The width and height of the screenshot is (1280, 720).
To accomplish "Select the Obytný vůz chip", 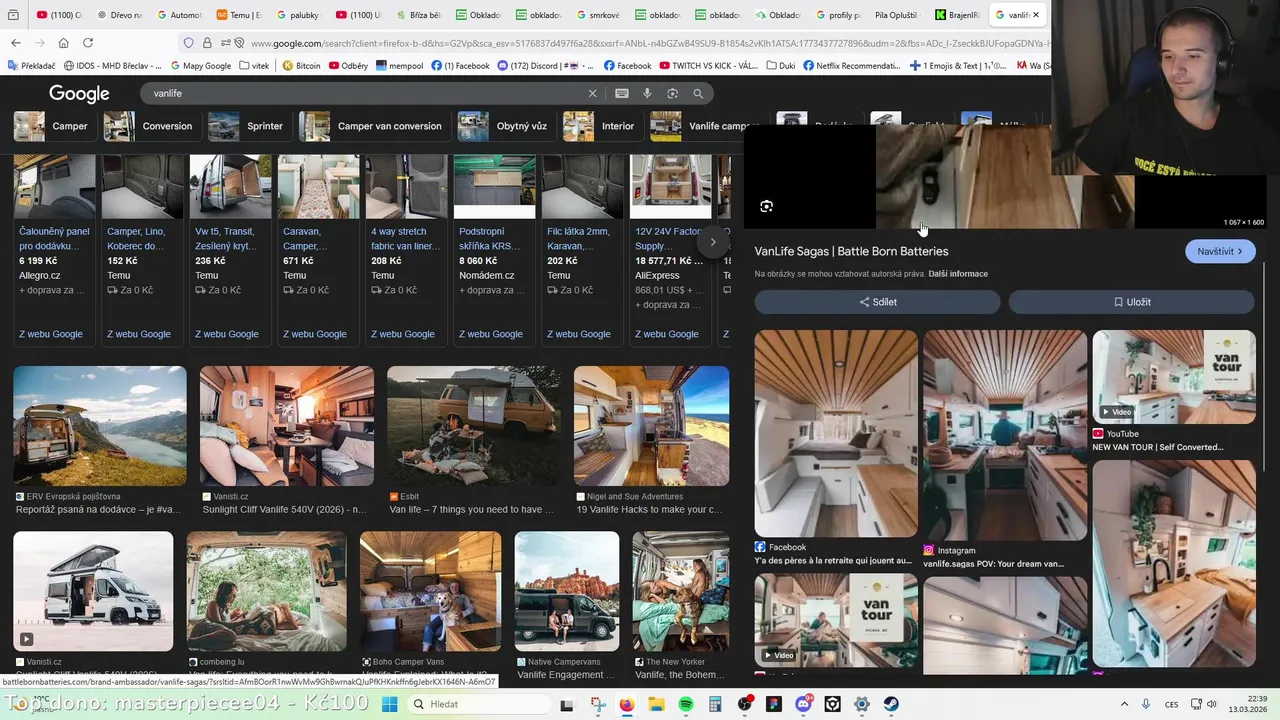I will click(505, 126).
